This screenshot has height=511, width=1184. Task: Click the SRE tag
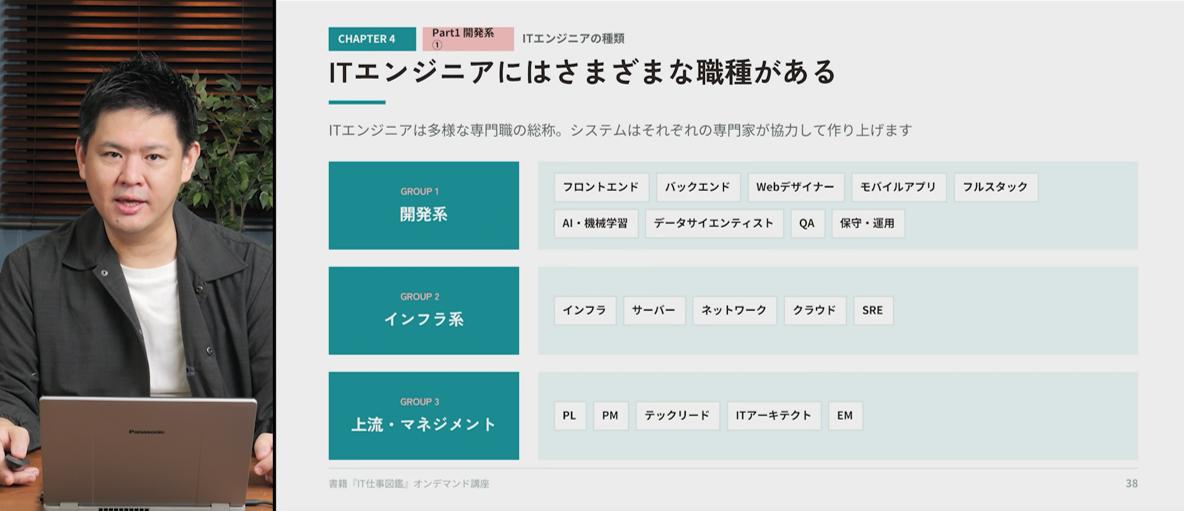point(873,310)
